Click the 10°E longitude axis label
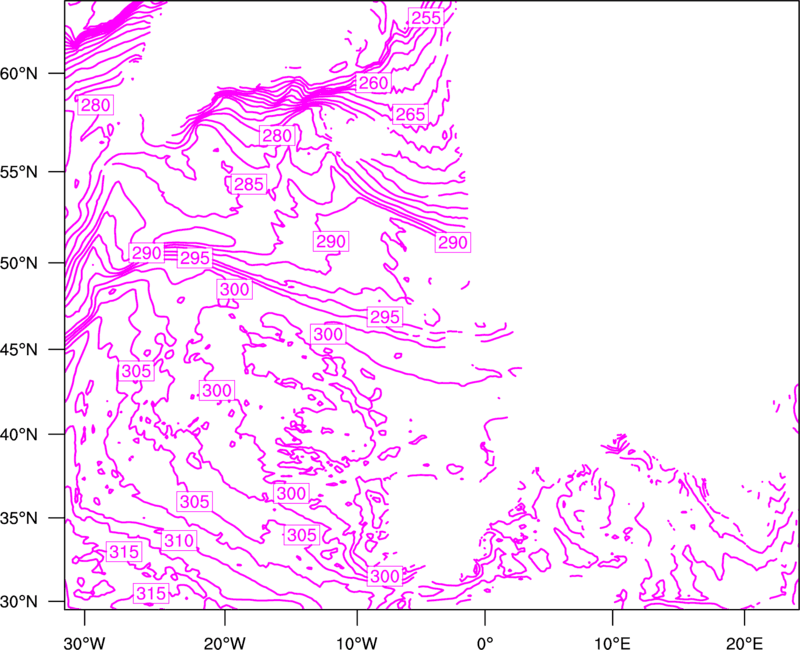The image size is (800, 650). [x=612, y=643]
